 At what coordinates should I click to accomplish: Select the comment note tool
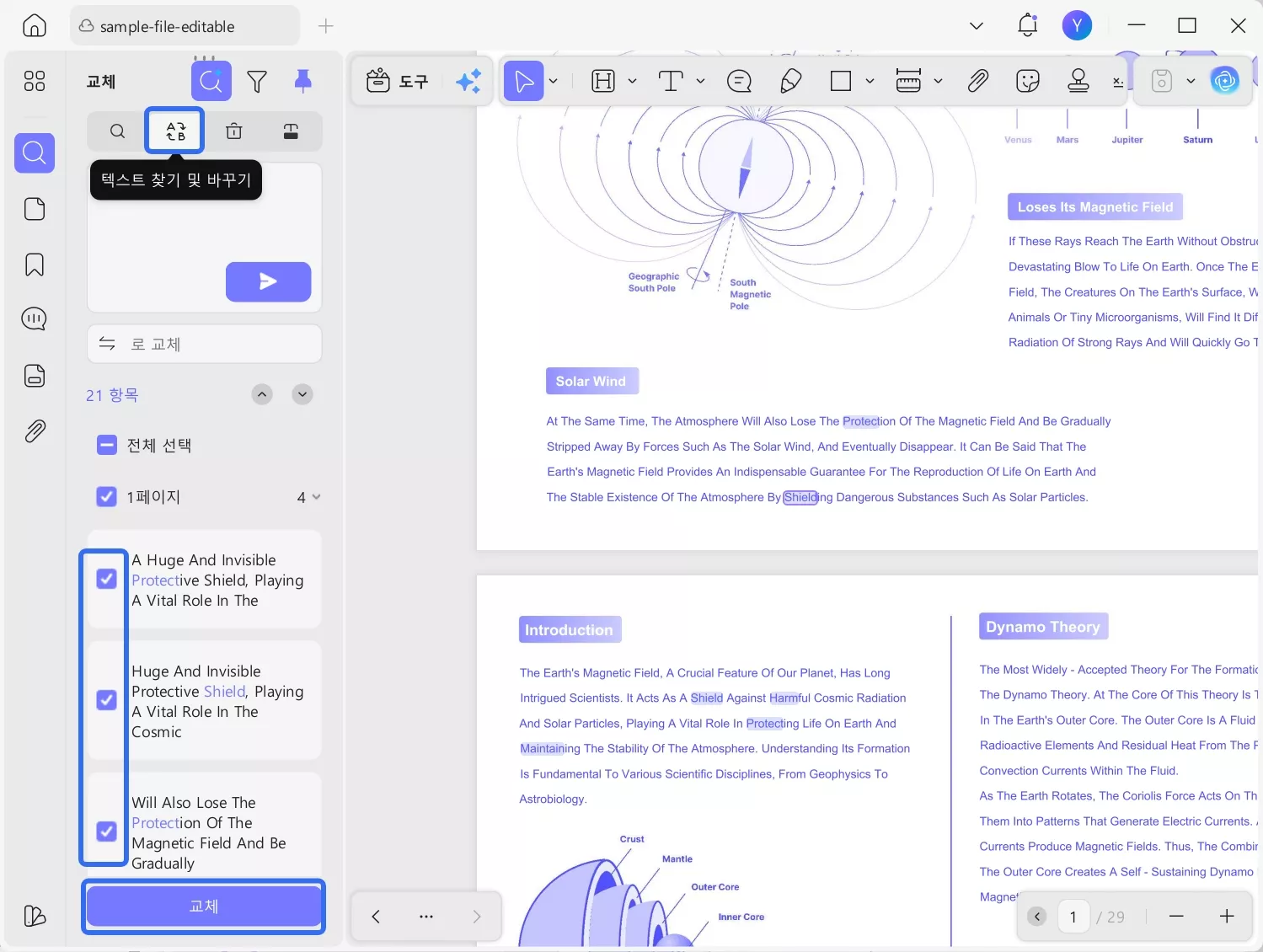coord(739,82)
